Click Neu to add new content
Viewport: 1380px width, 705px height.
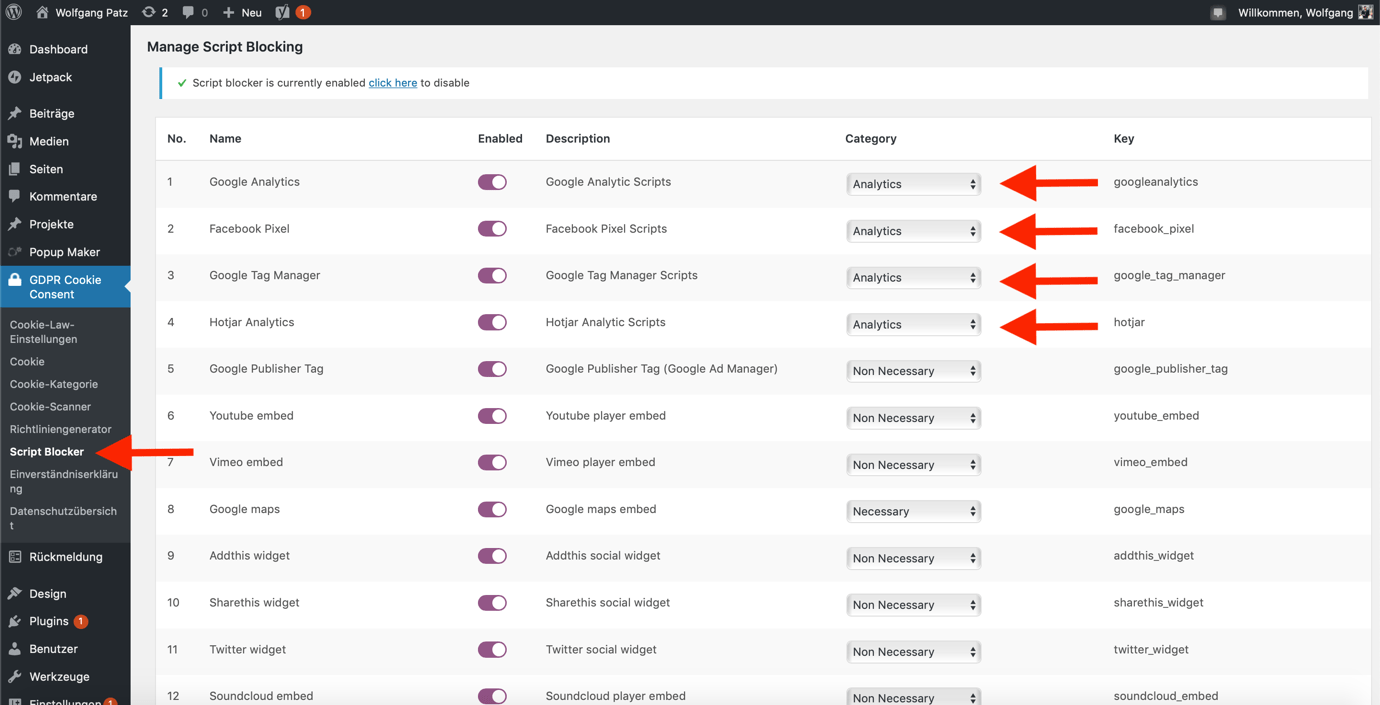251,13
